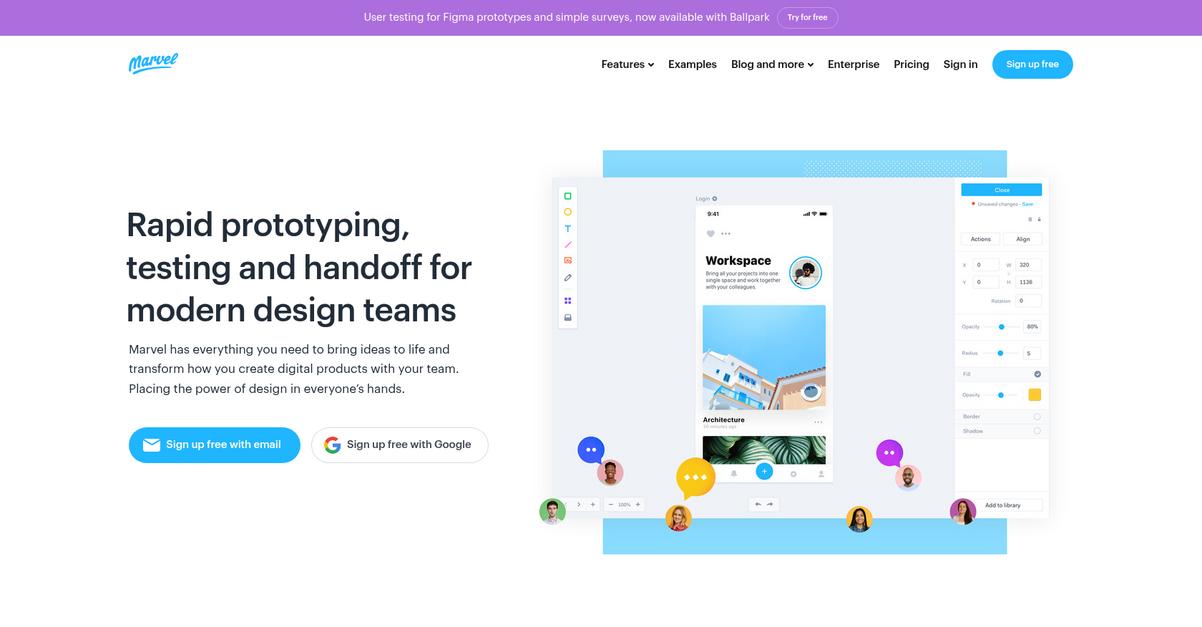Click the heart icon in the phone mockup

(711, 233)
